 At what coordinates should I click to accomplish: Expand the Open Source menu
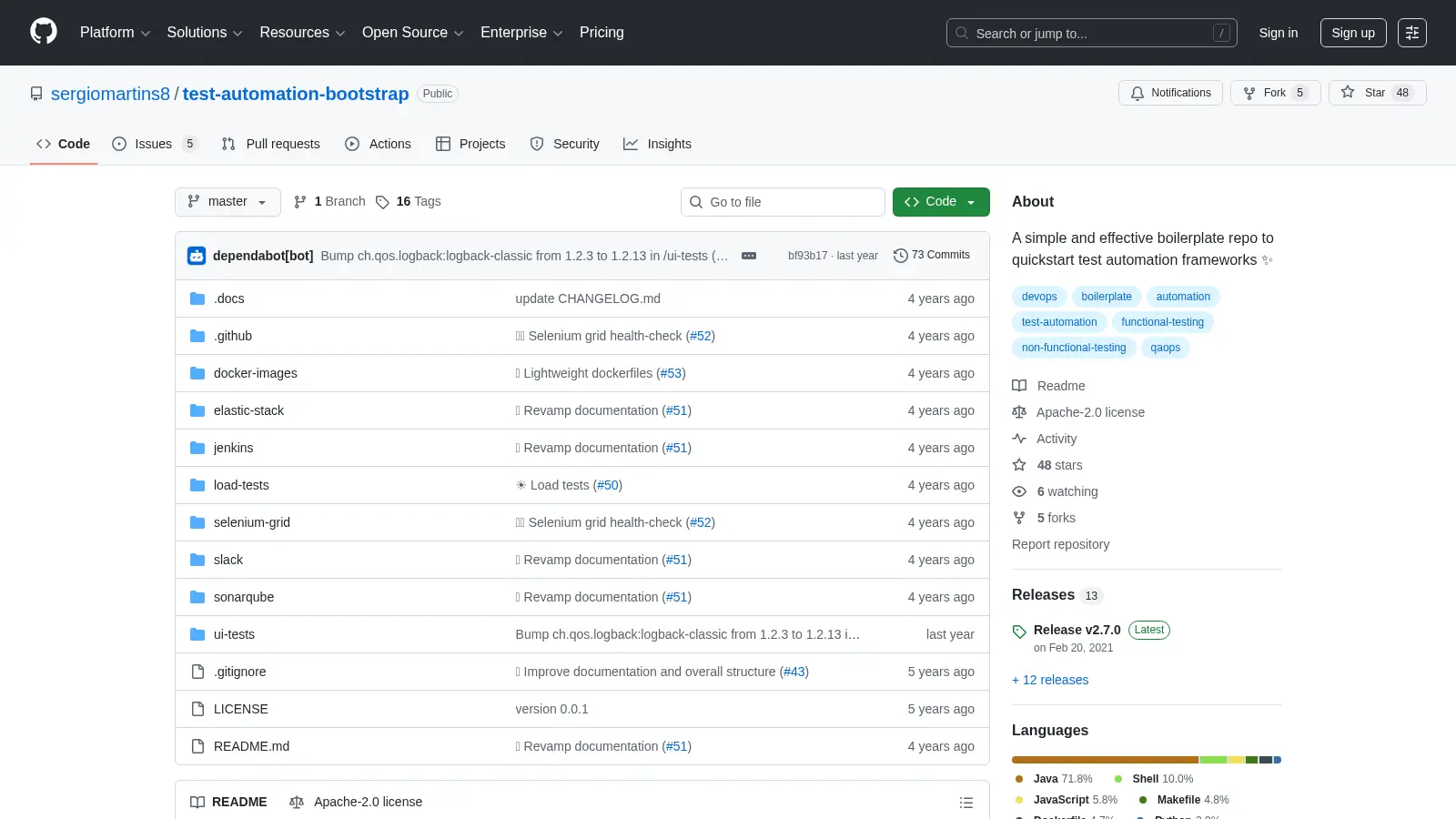(413, 33)
